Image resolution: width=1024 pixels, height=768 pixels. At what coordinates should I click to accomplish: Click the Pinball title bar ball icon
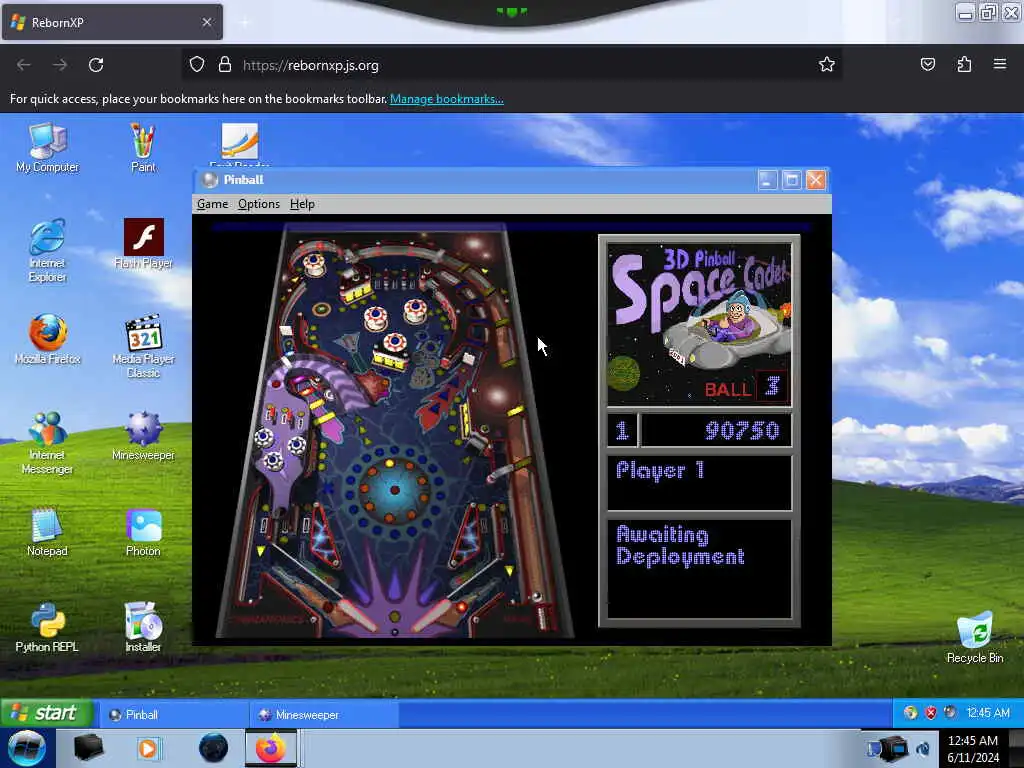coord(210,180)
